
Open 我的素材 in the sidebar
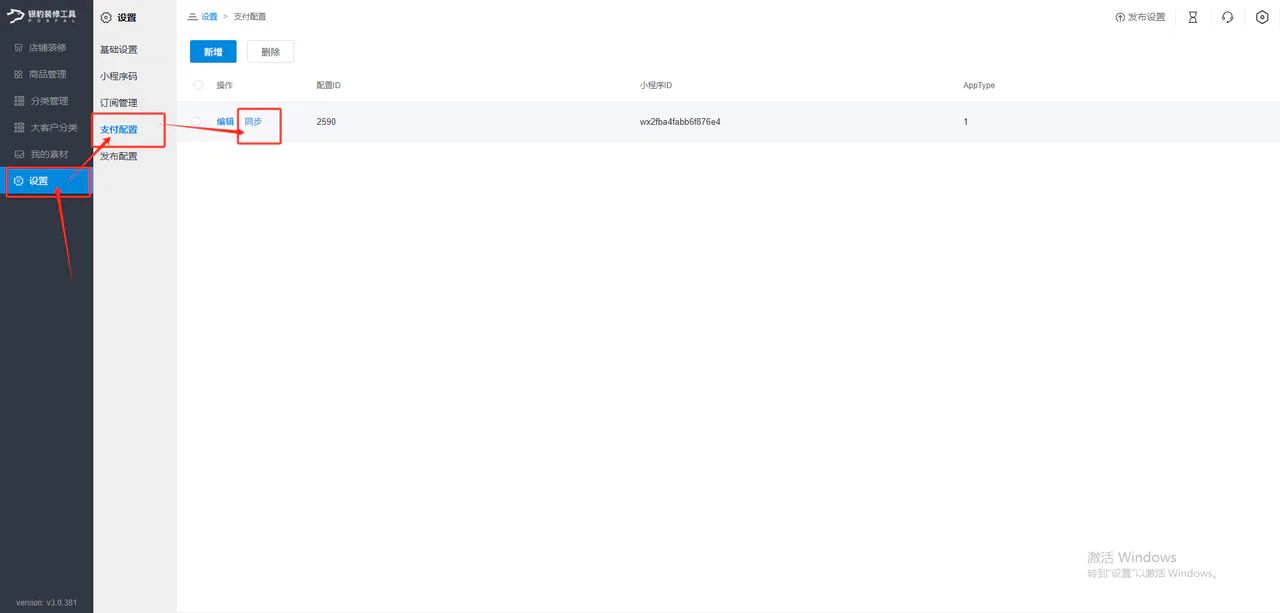46,154
